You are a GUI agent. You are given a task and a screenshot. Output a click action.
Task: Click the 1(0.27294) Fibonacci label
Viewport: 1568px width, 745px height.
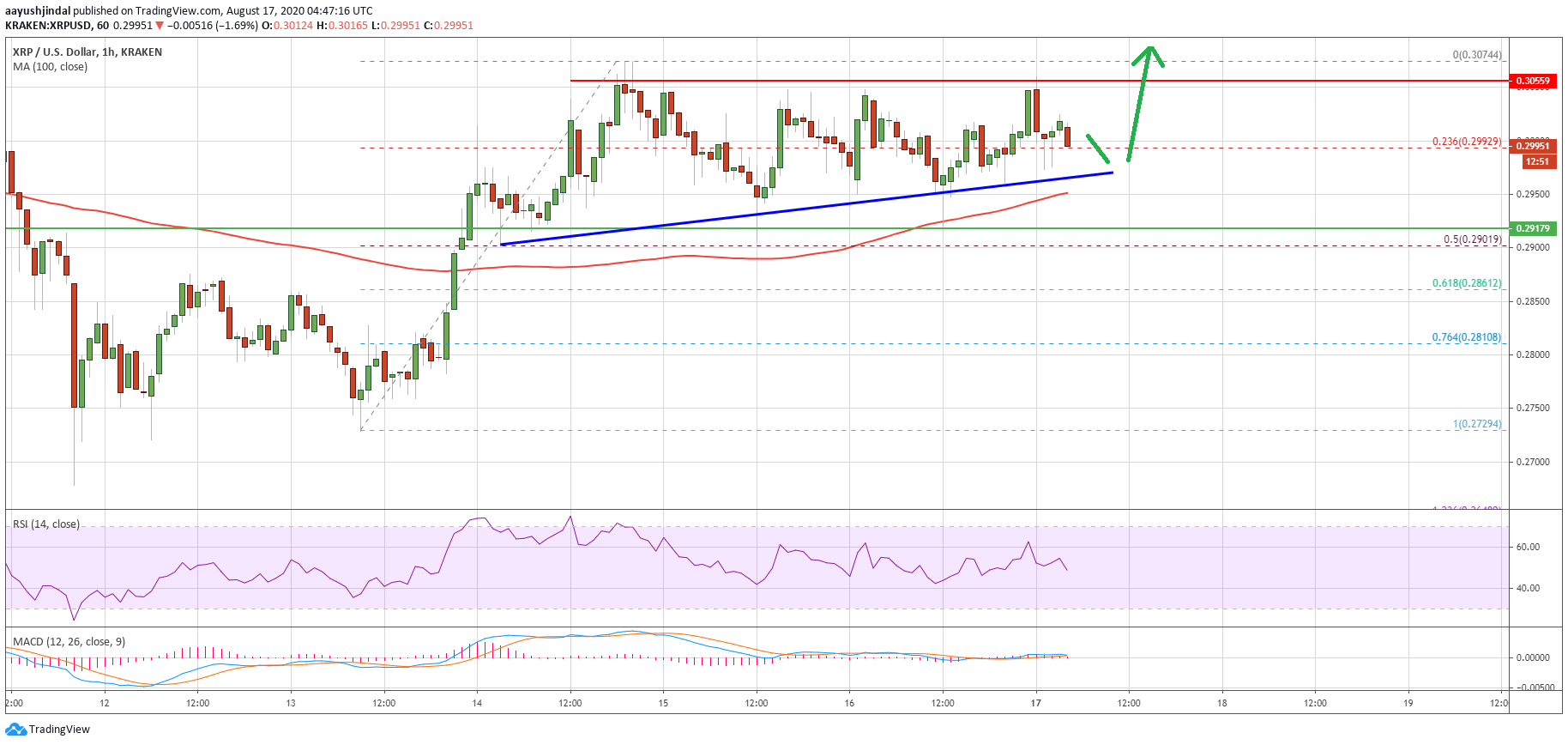pos(1478,424)
